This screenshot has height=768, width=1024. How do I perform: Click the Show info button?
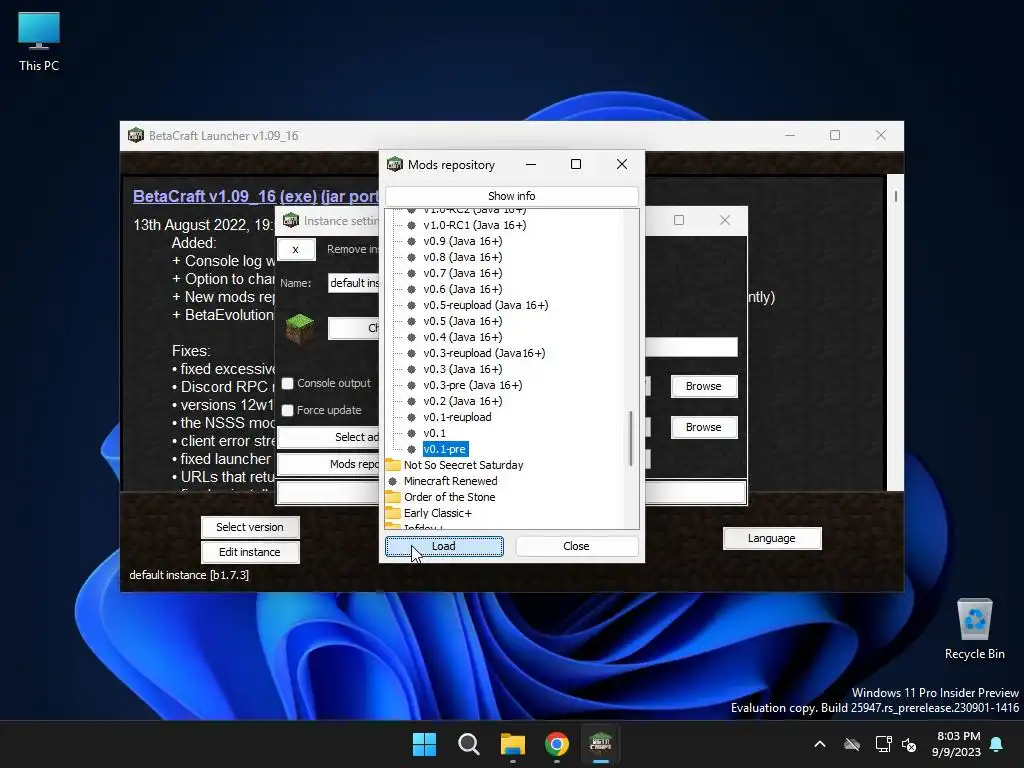(511, 196)
